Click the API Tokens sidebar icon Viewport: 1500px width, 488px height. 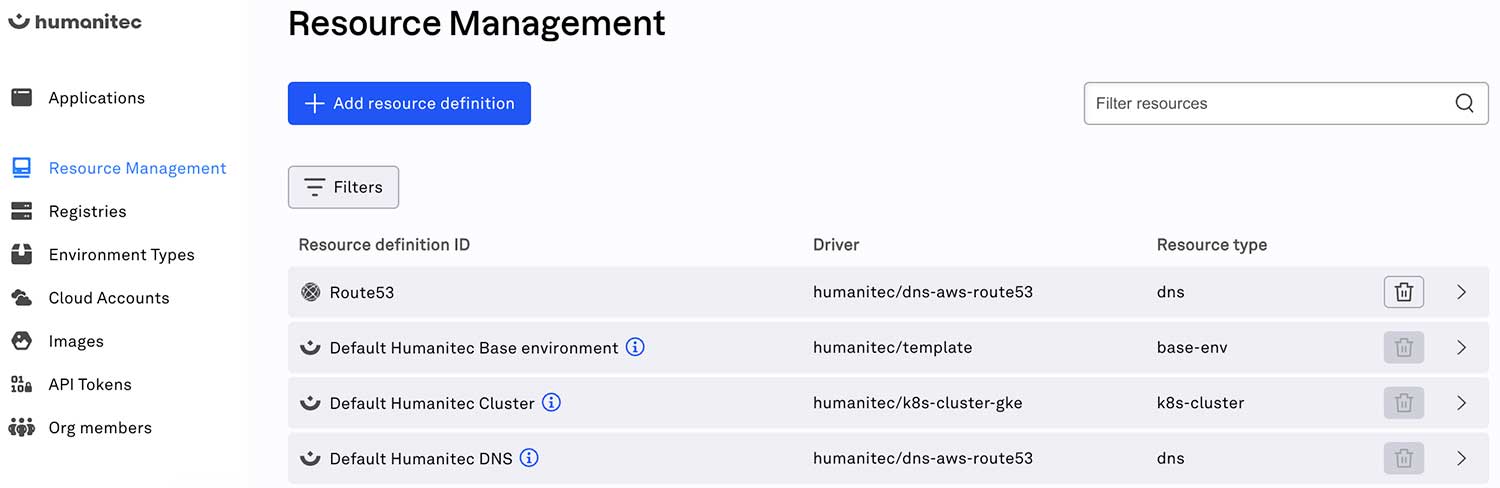pos(22,384)
